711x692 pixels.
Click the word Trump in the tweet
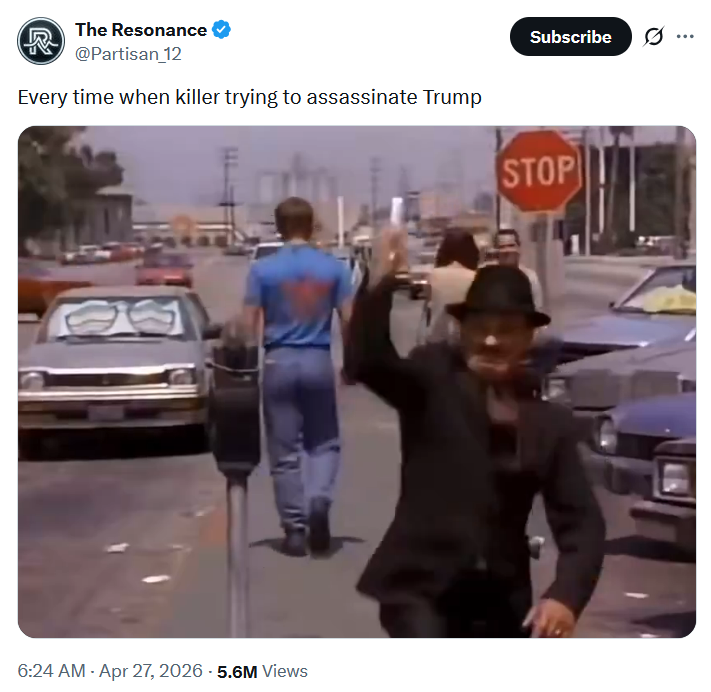tap(452, 97)
